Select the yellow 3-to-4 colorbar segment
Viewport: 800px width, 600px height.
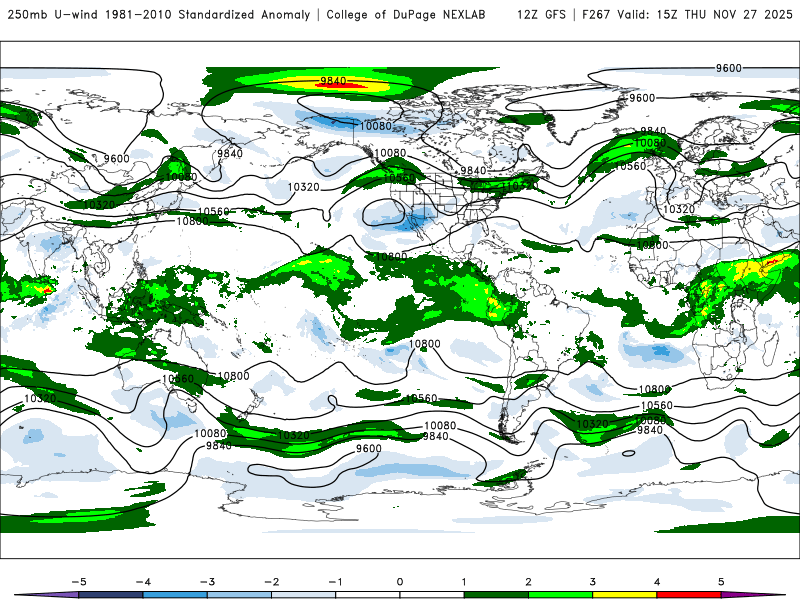pos(625,595)
